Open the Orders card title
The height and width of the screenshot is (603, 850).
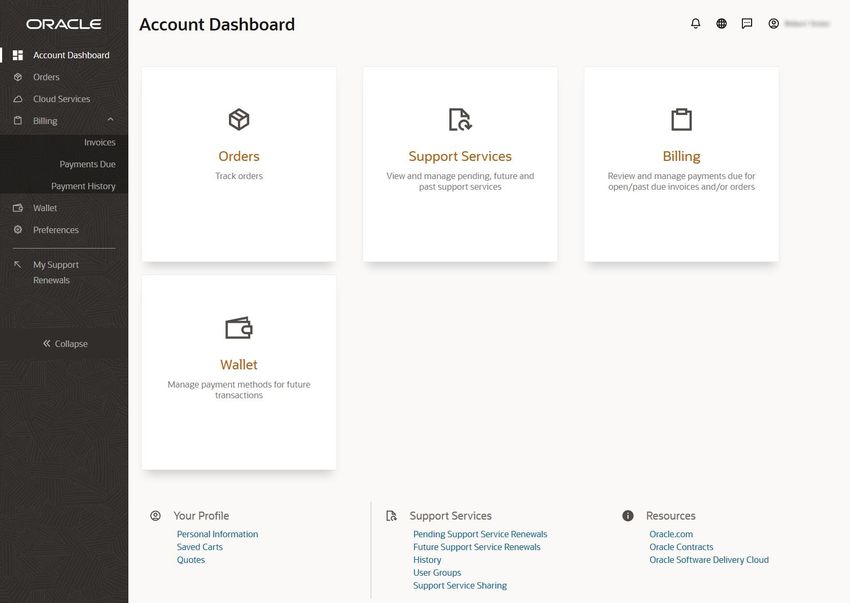click(239, 156)
